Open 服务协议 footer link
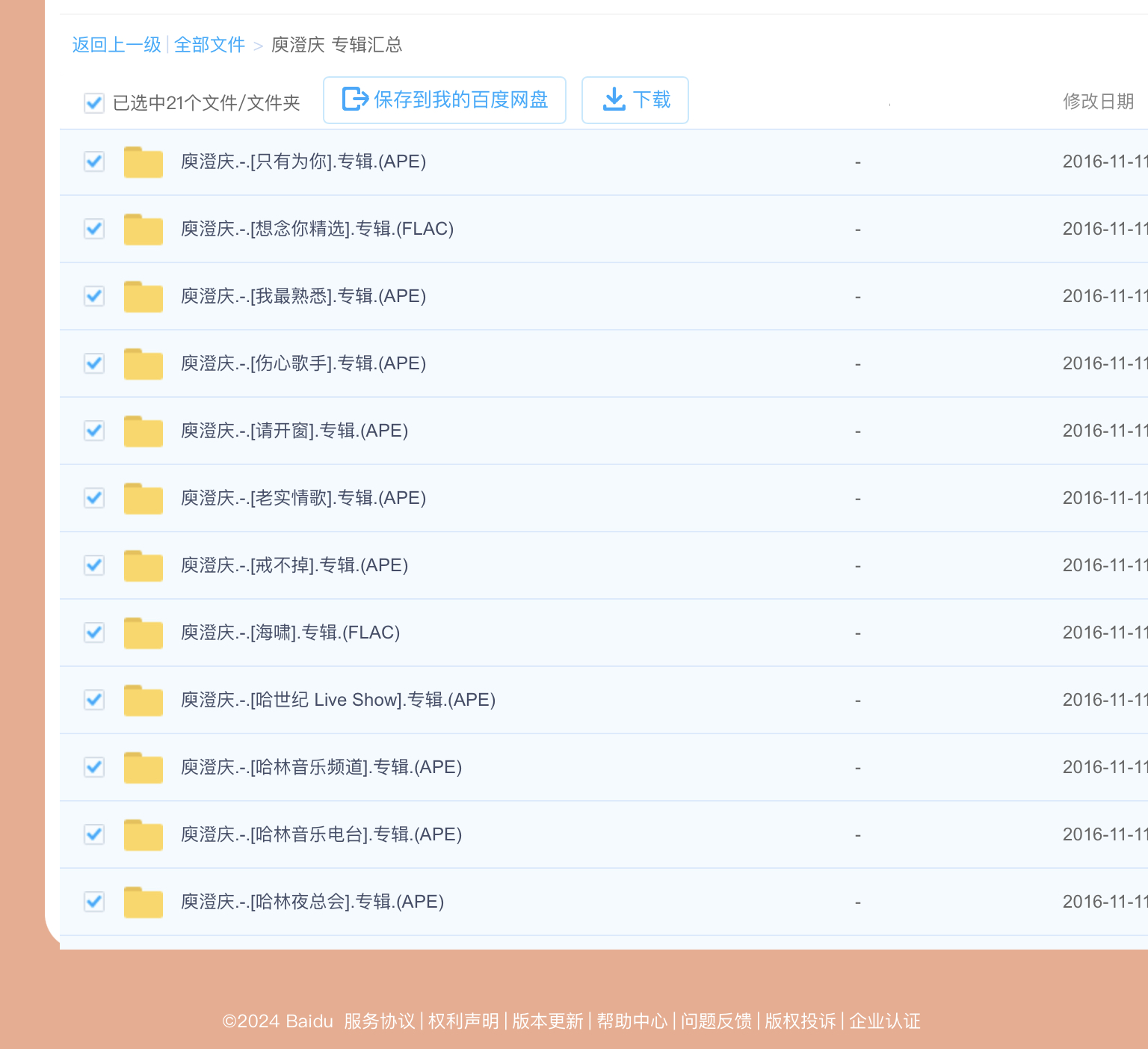The width and height of the screenshot is (1148, 1049). (380, 1021)
